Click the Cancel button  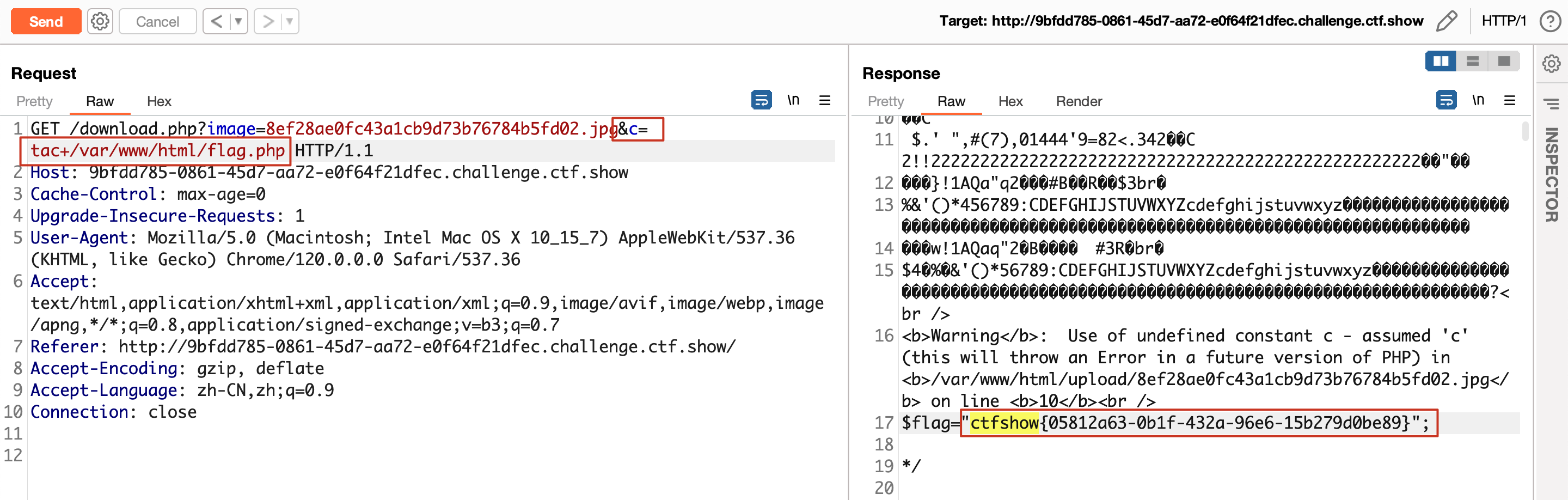157,21
